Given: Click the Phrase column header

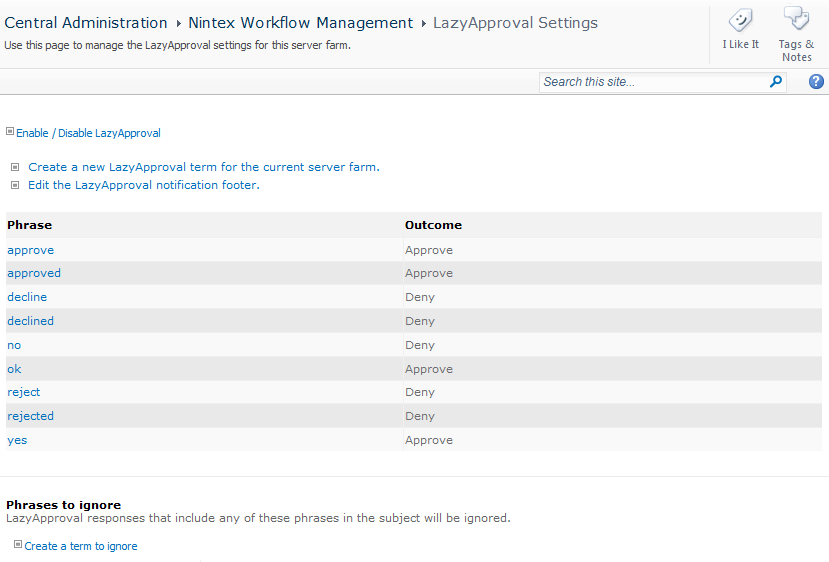Looking at the screenshot, I should point(30,225).
